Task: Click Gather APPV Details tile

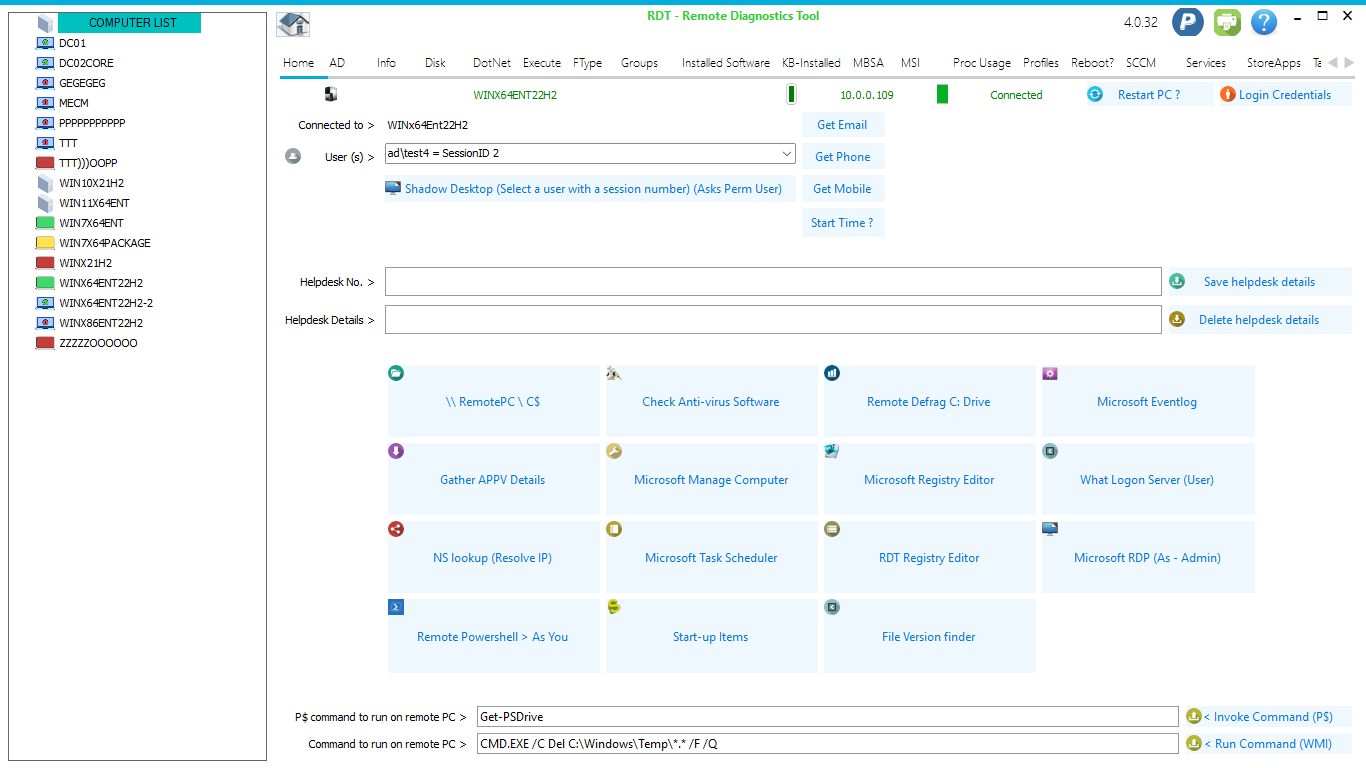Action: [493, 479]
